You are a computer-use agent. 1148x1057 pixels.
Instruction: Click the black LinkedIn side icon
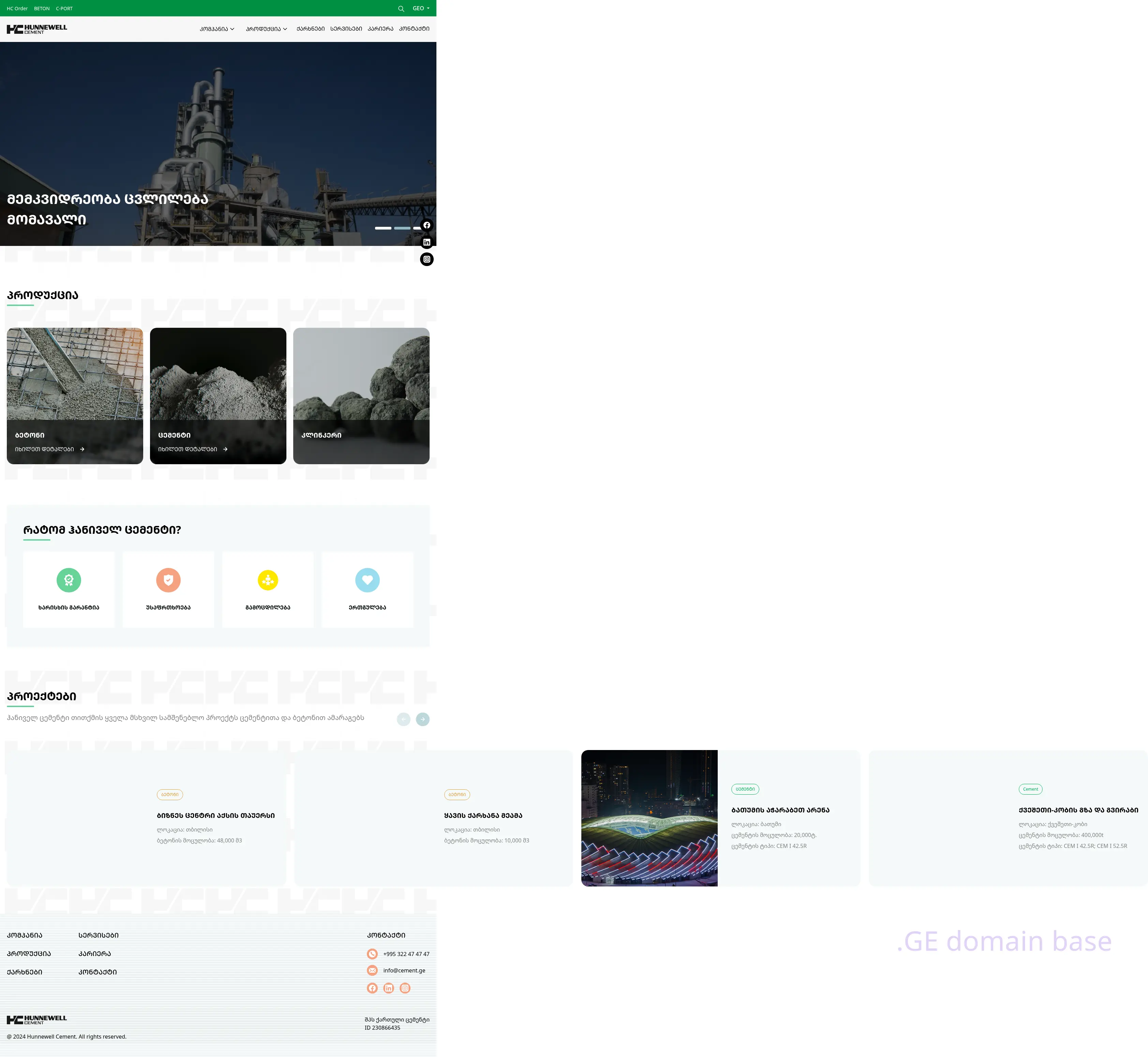click(x=427, y=243)
